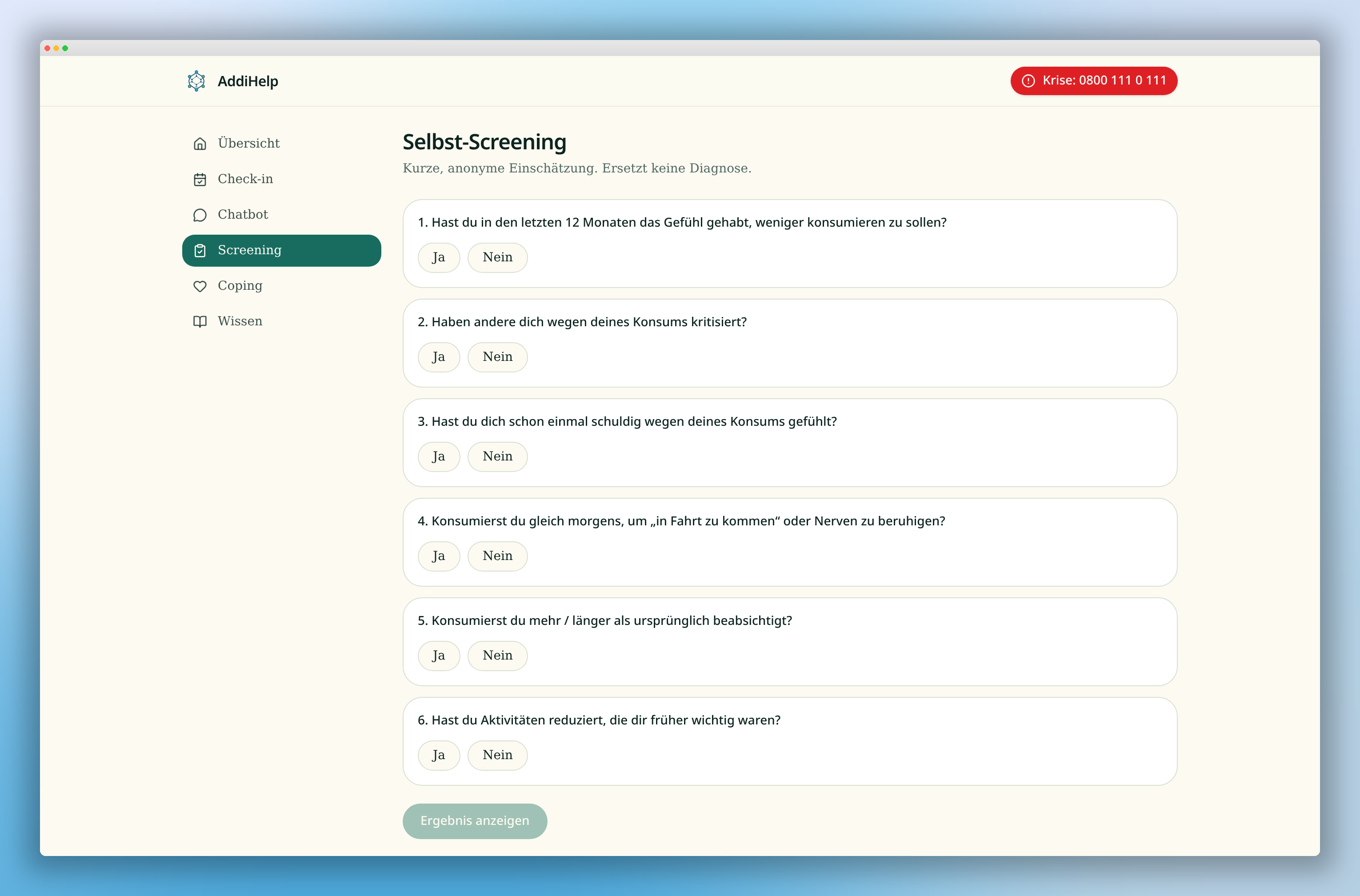This screenshot has width=1360, height=896.
Task: Click the Chatbot speech bubble icon
Action: click(200, 215)
